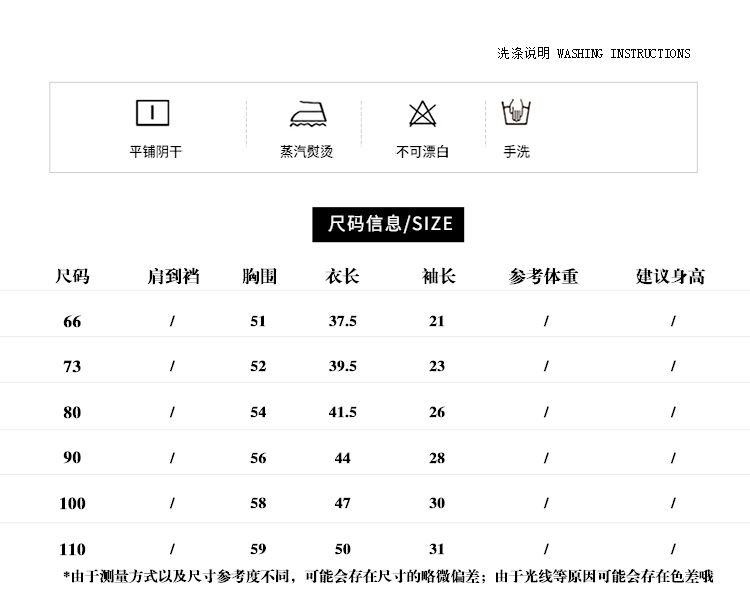Click sleeve length 28
This screenshot has width=750, height=595.
(x=437, y=458)
